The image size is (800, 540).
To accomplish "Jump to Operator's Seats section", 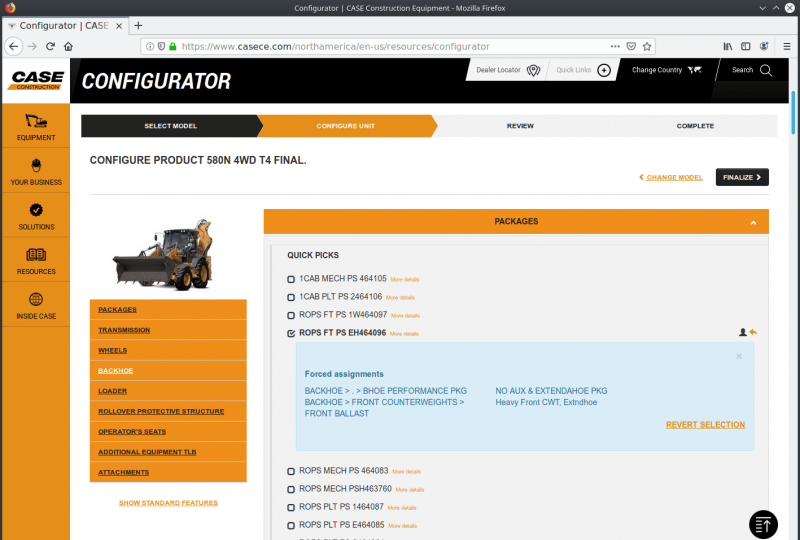I will (132, 431).
